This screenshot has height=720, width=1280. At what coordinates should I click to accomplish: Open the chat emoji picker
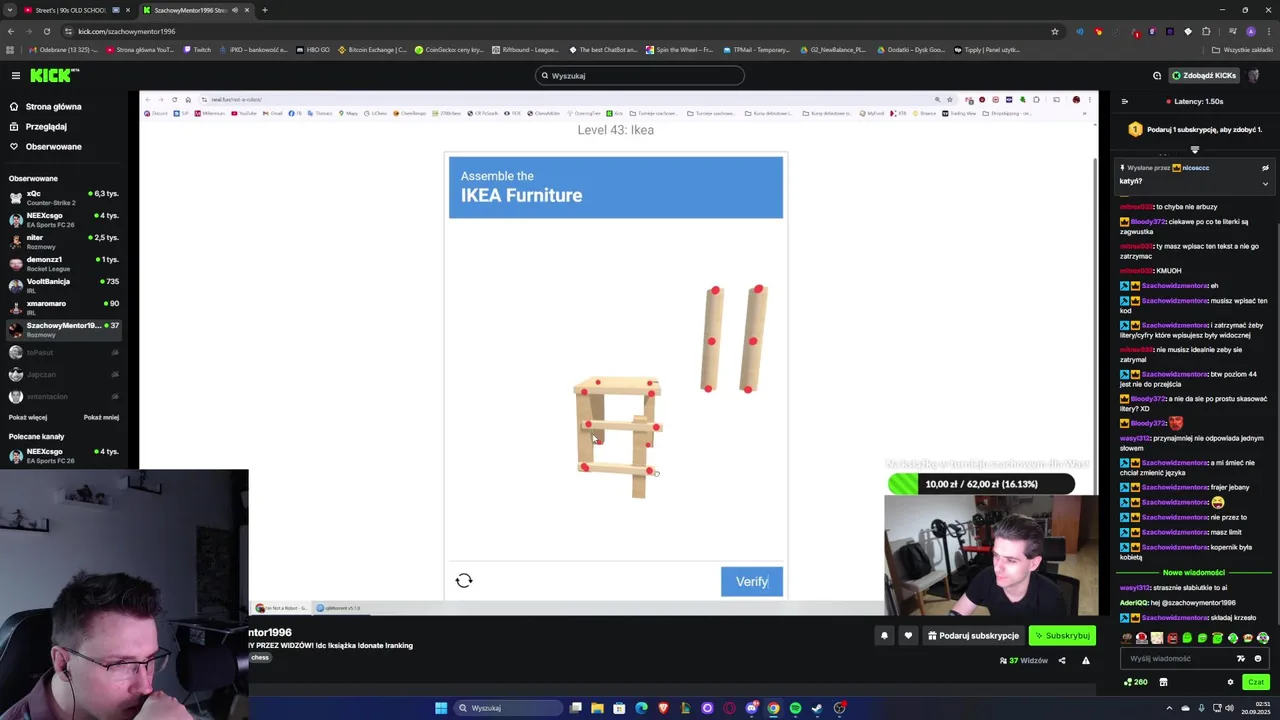1258,658
